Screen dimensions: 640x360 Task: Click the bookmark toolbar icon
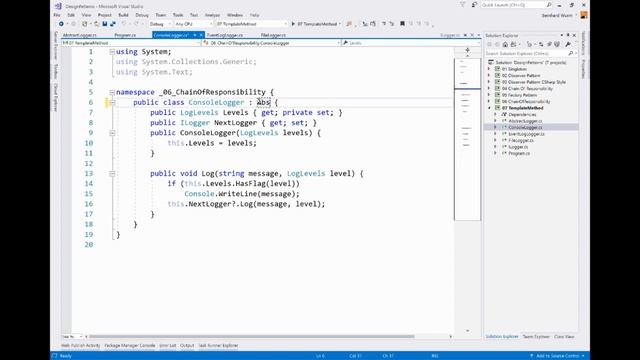402,24
